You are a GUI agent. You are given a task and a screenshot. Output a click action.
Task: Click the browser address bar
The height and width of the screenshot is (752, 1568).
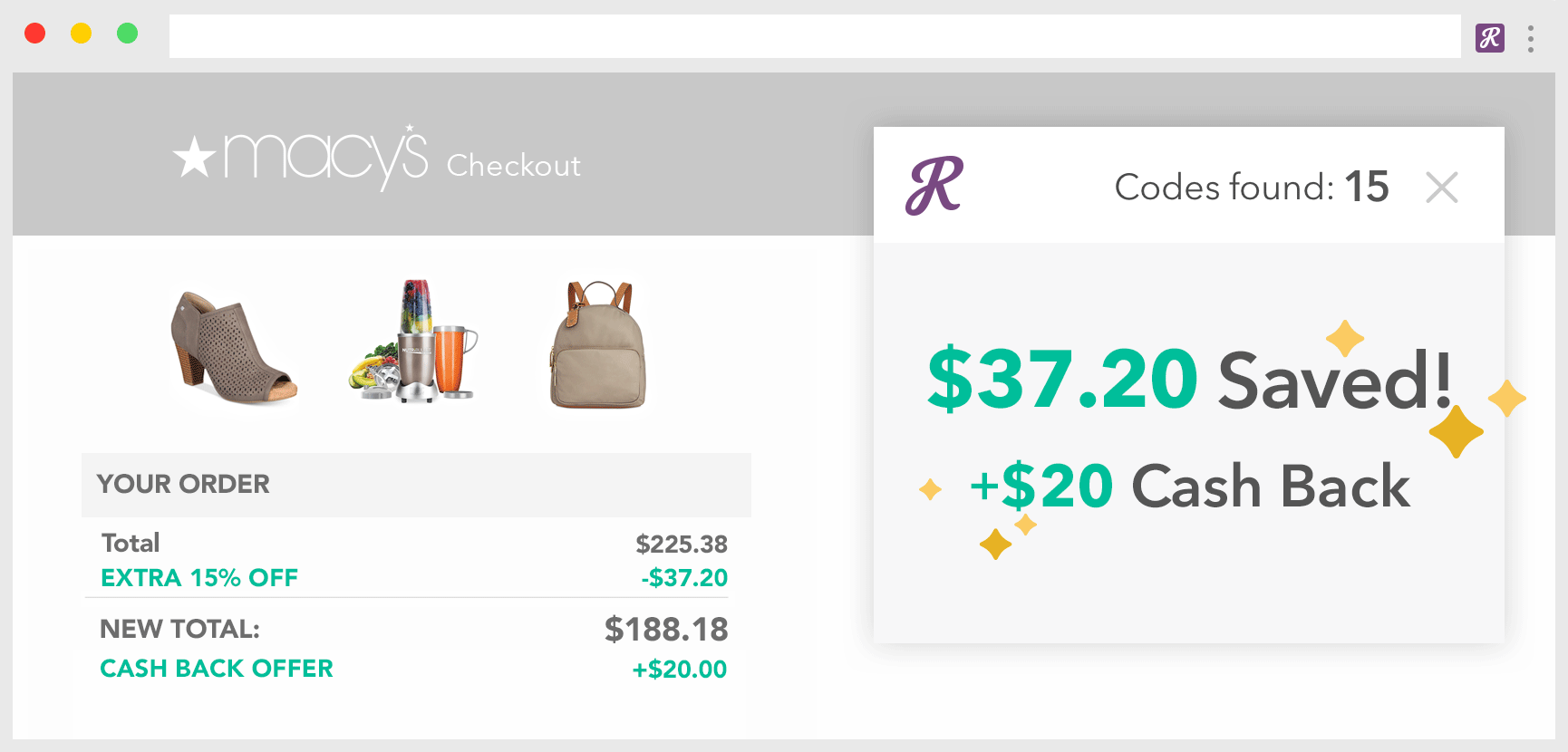tap(815, 36)
